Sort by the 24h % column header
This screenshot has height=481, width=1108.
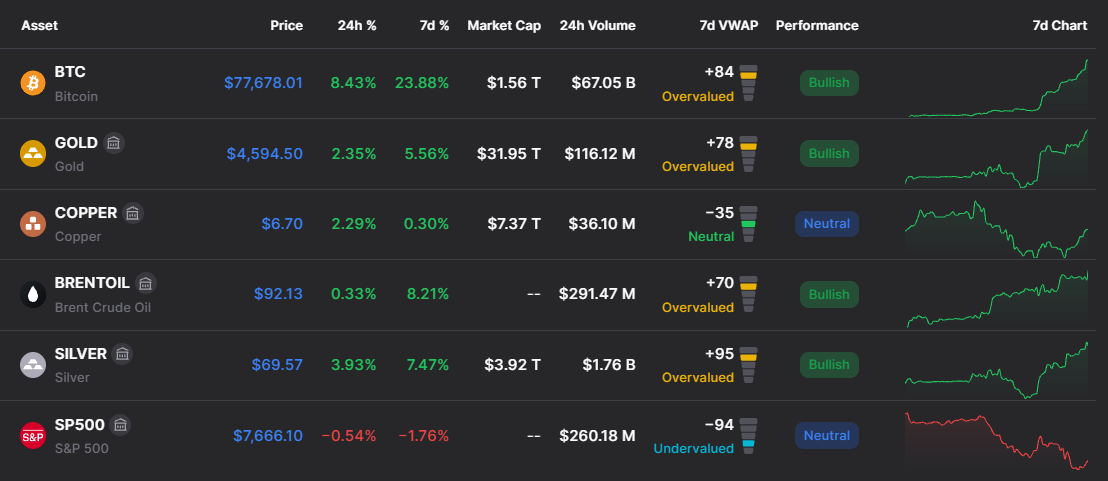tap(357, 25)
